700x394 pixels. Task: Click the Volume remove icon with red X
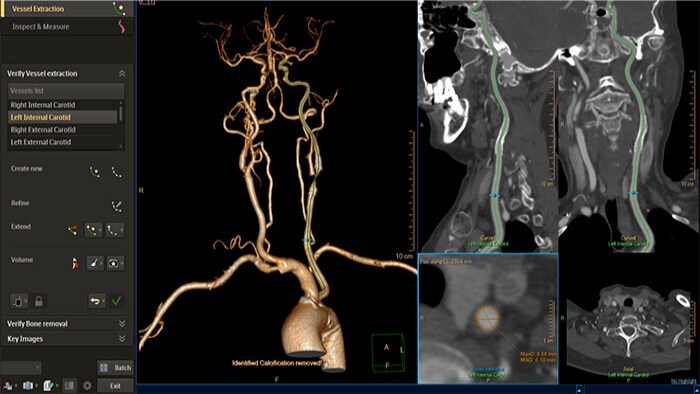coord(75,263)
